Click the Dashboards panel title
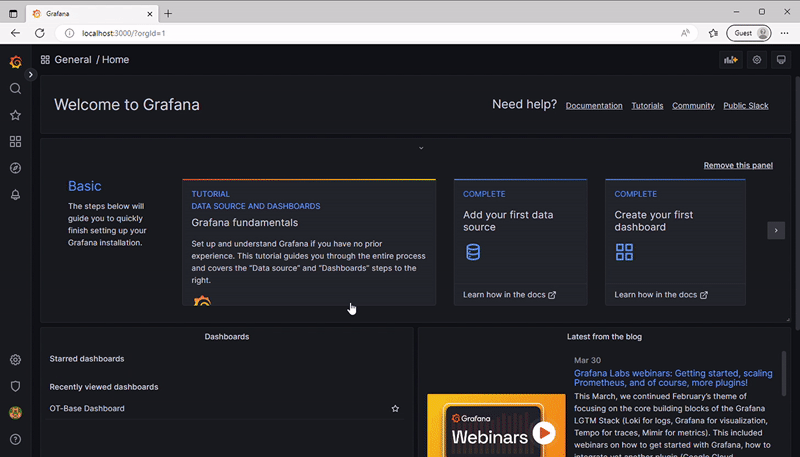 click(x=227, y=337)
